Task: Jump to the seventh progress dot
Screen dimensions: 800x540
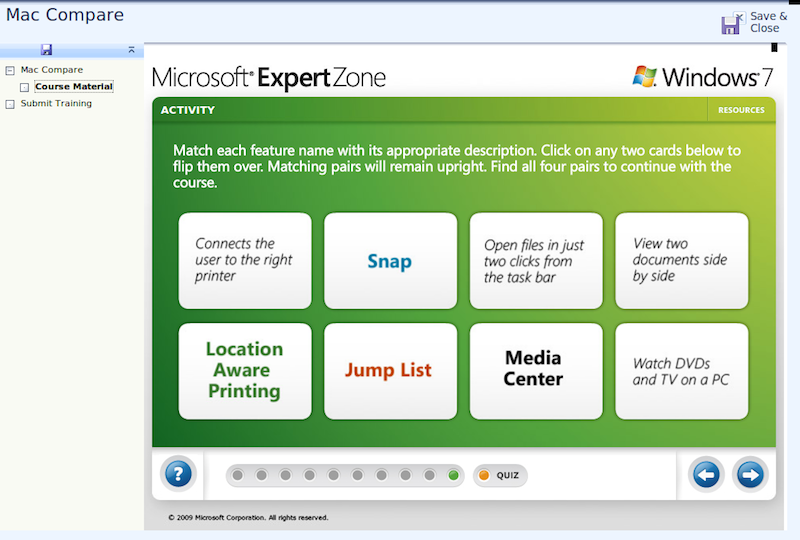Action: pos(381,475)
